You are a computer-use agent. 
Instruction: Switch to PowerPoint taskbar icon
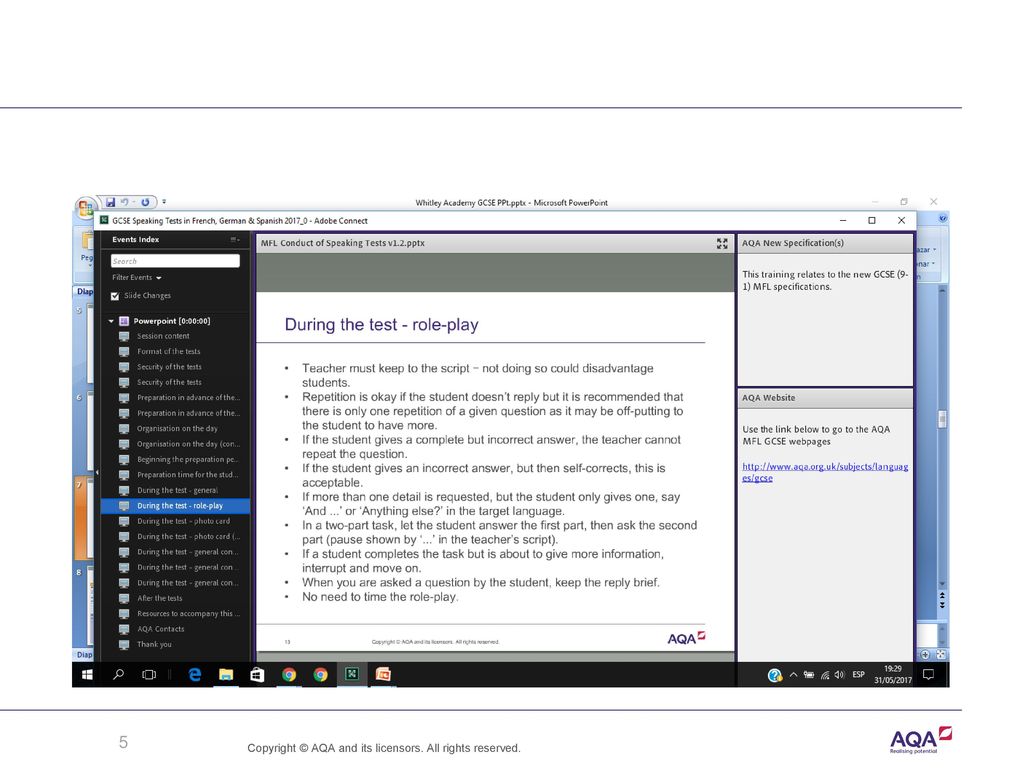point(383,675)
